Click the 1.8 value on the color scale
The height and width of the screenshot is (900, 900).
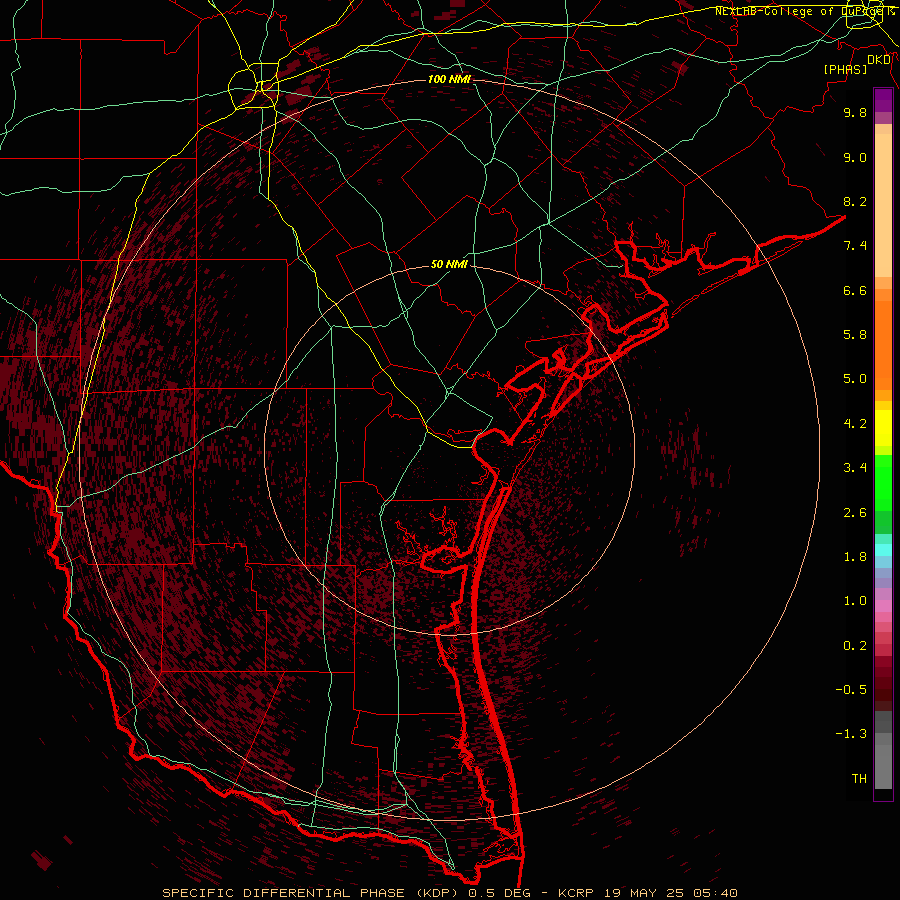point(855,557)
